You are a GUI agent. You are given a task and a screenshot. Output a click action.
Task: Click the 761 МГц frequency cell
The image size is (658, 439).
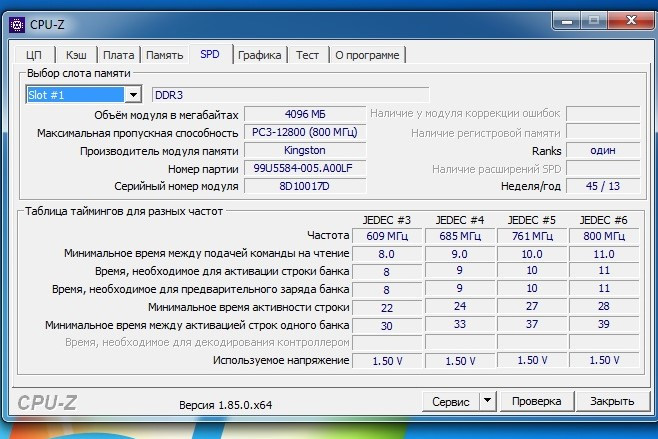532,236
